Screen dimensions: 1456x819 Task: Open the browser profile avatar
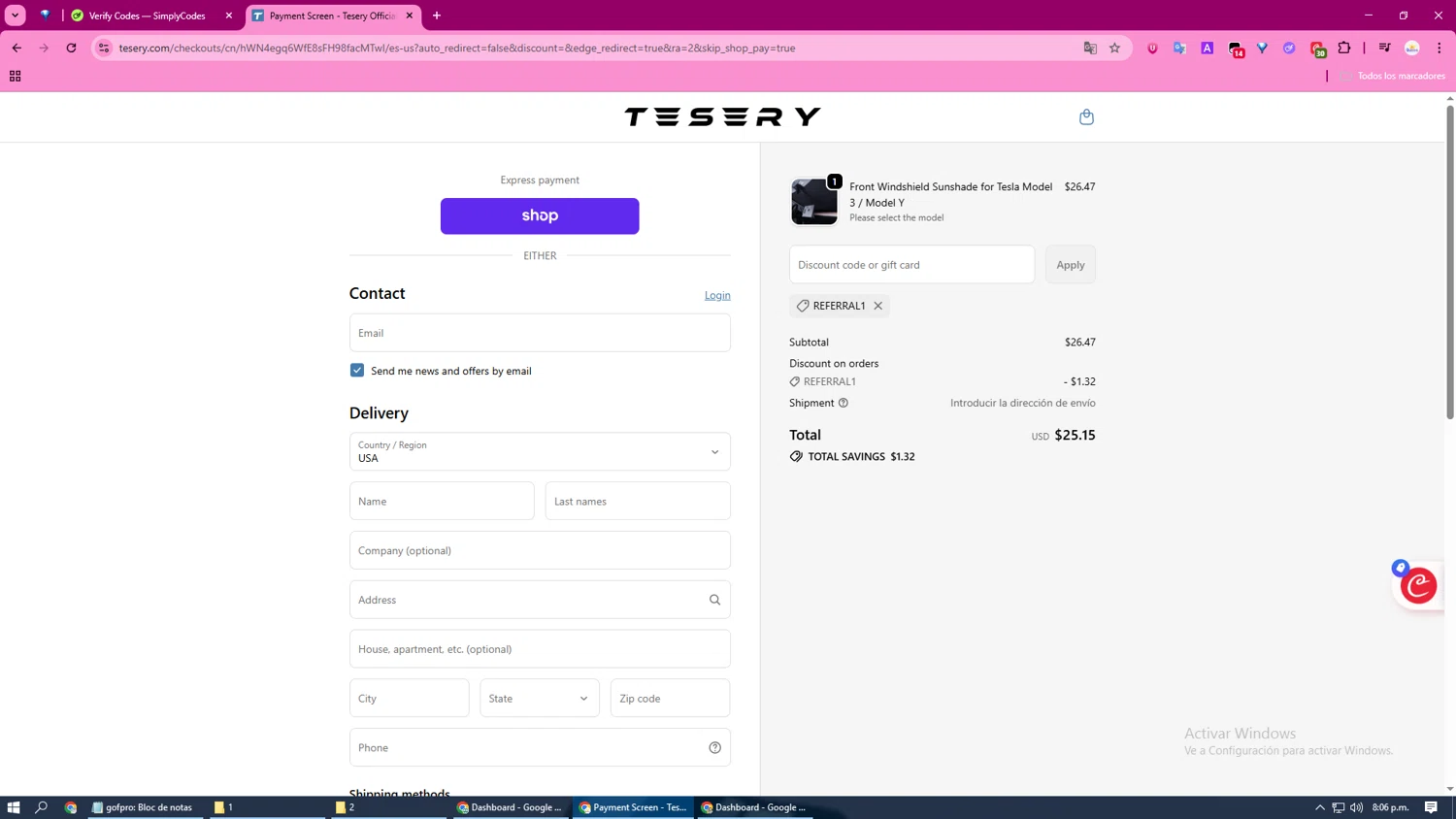(x=1412, y=48)
